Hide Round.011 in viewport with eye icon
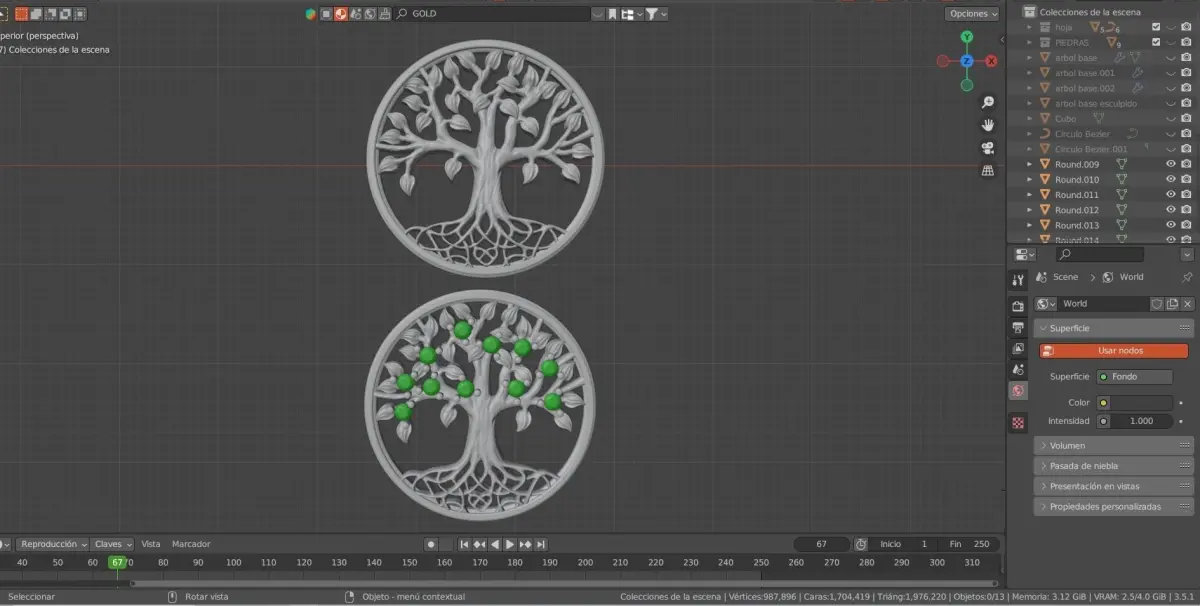This screenshot has height=606, width=1200. coord(1171,194)
